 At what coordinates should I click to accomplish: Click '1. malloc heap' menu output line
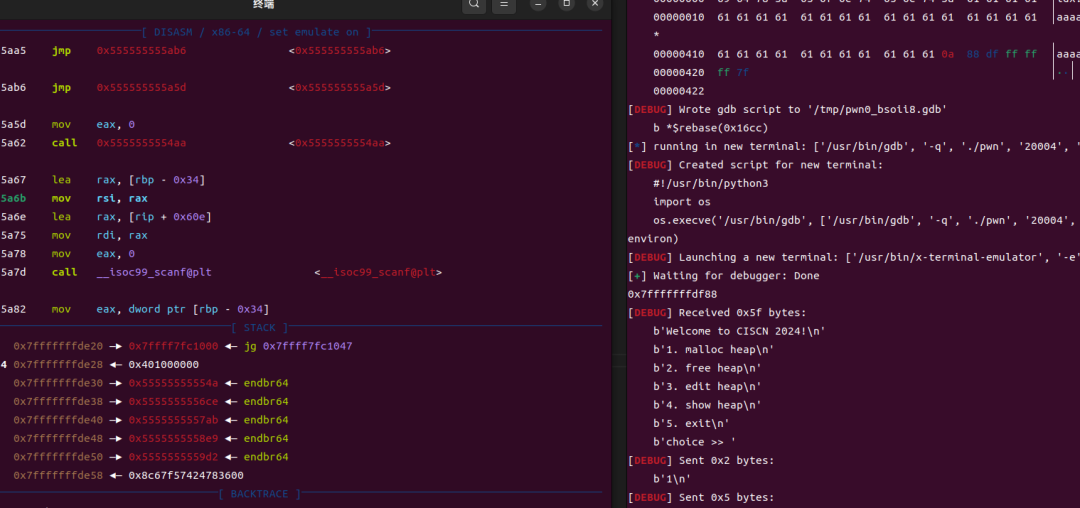pyautogui.click(x=714, y=350)
